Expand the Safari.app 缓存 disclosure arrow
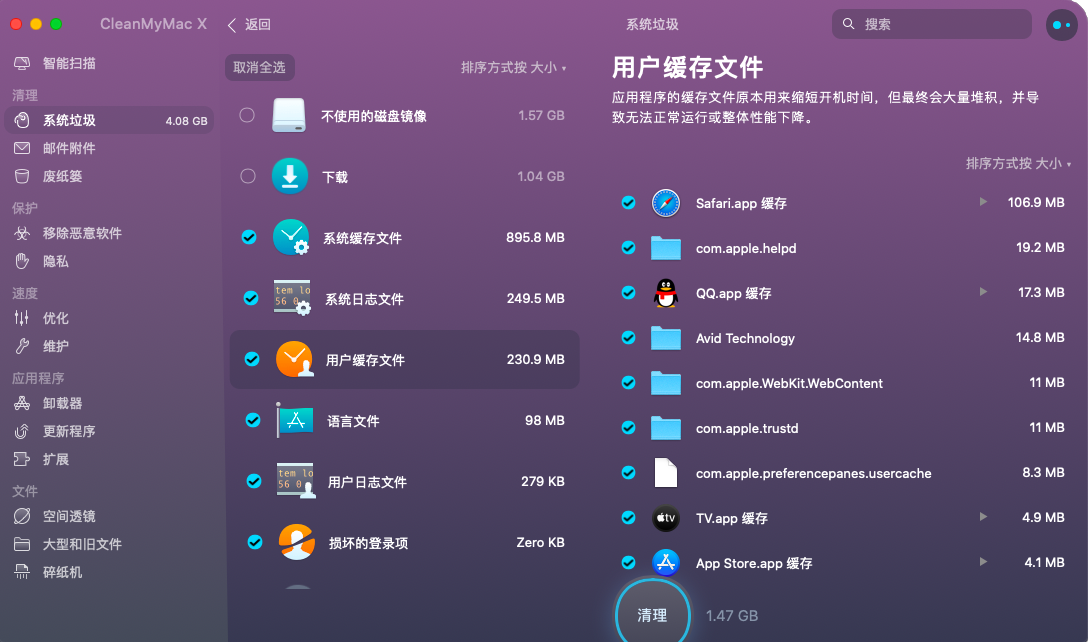 (x=983, y=202)
